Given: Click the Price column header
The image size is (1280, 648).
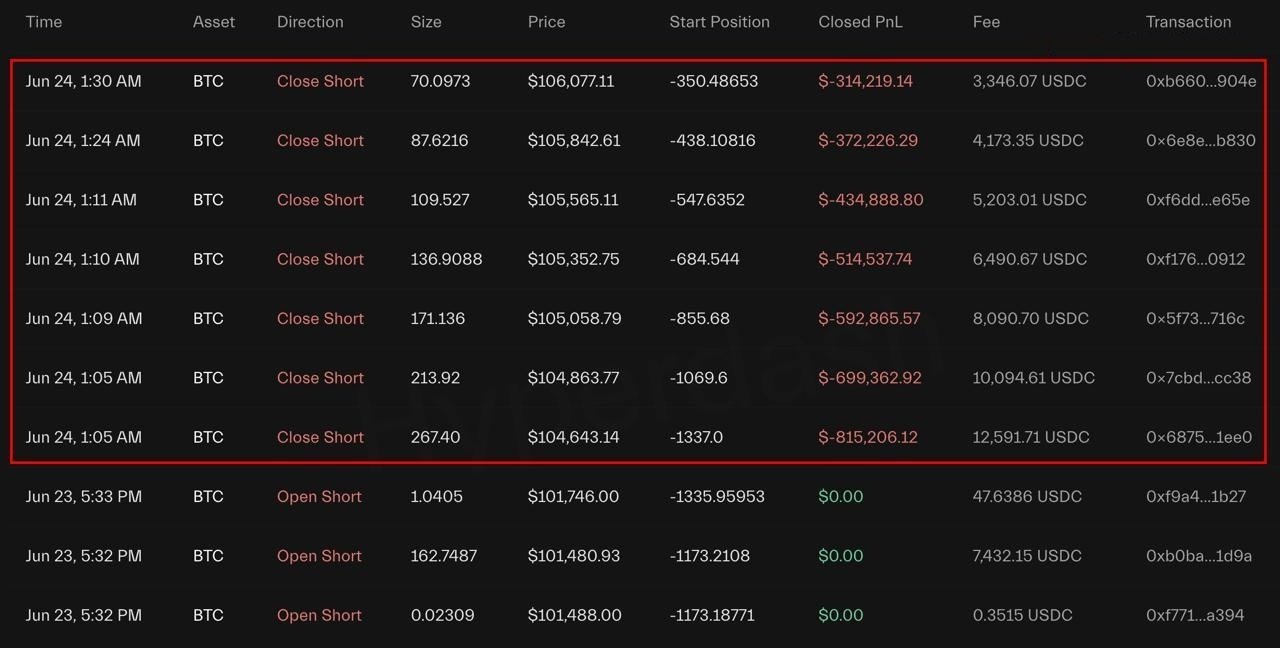Looking at the screenshot, I should (x=546, y=22).
